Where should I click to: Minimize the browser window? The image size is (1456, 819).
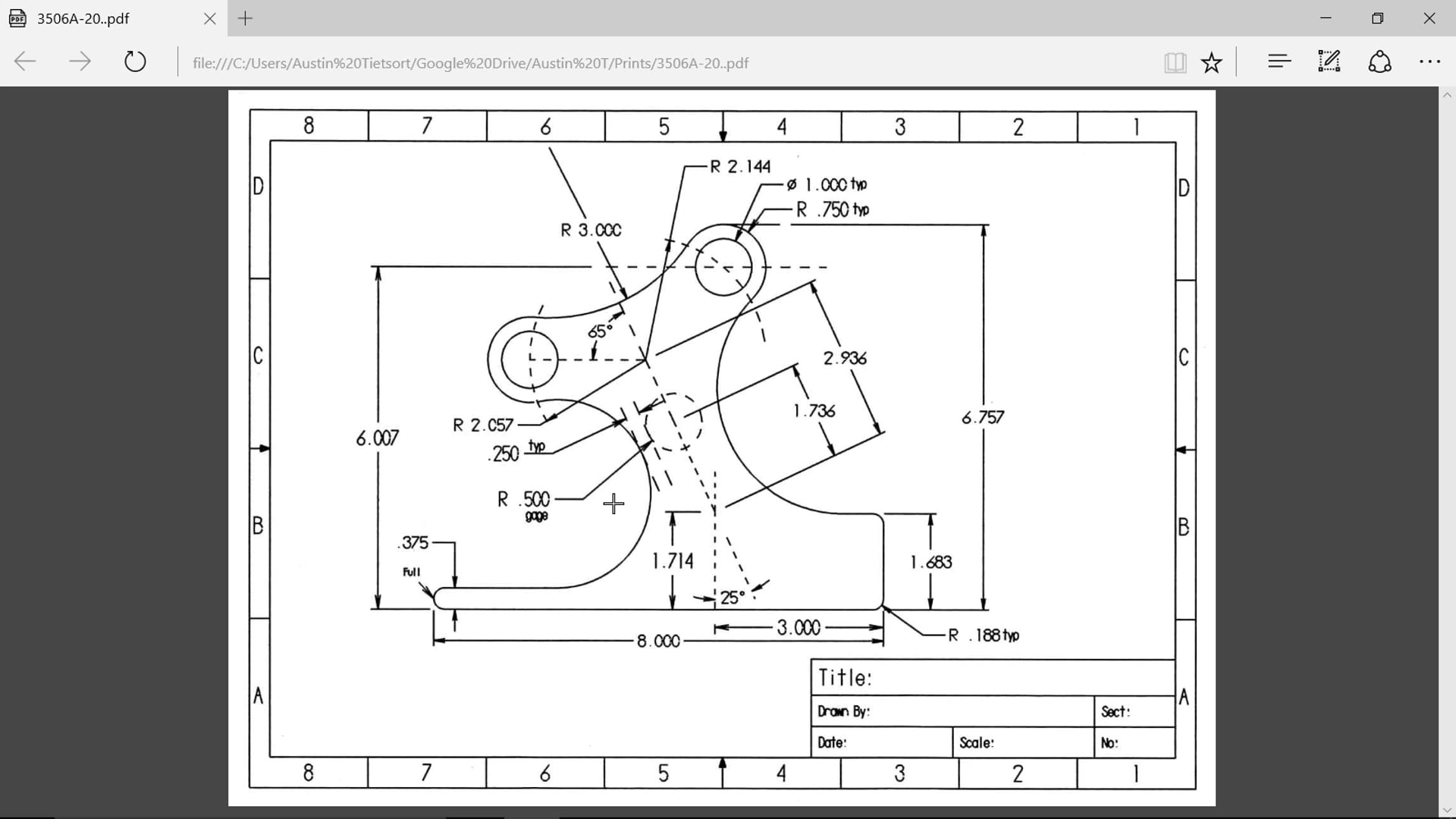click(x=1326, y=18)
